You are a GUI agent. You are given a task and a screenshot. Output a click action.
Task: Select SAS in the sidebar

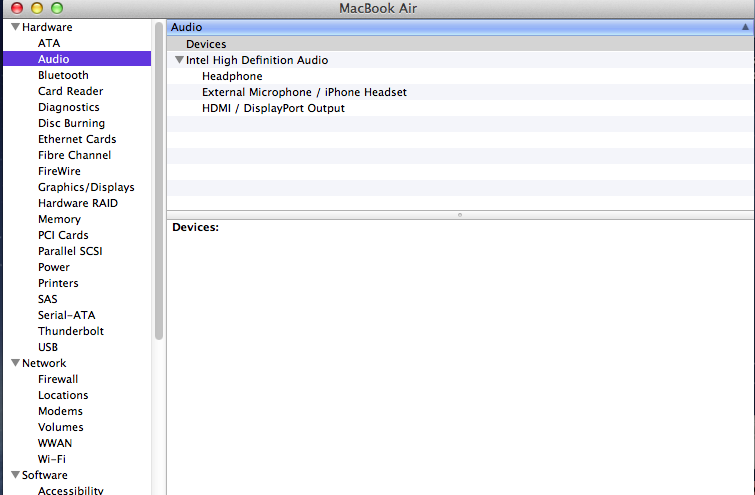[x=47, y=299]
